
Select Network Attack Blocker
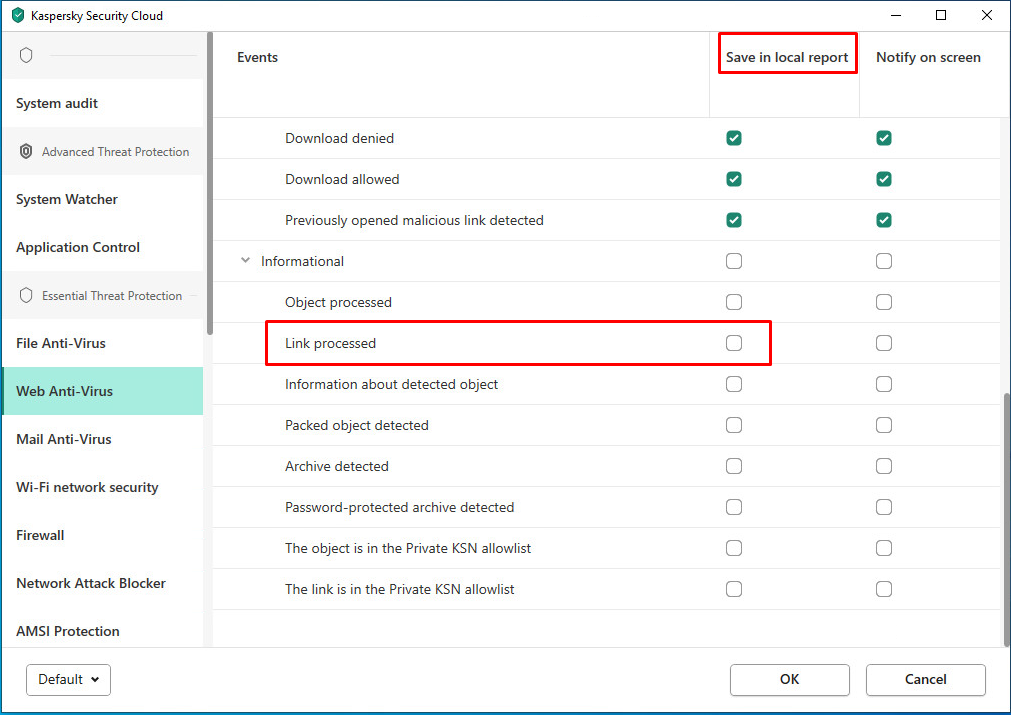[x=103, y=583]
